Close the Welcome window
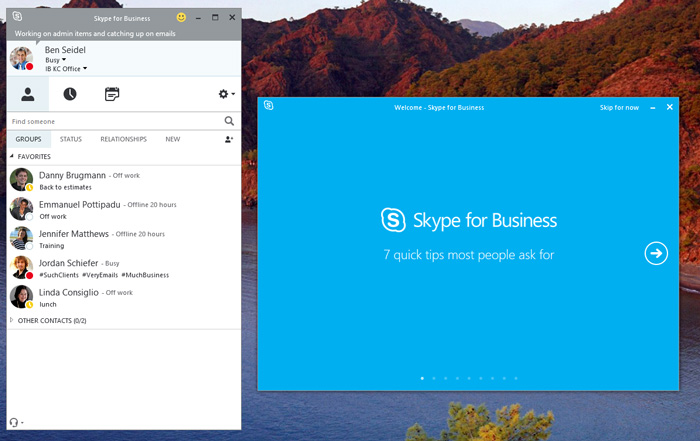The image size is (700, 441). tap(670, 107)
